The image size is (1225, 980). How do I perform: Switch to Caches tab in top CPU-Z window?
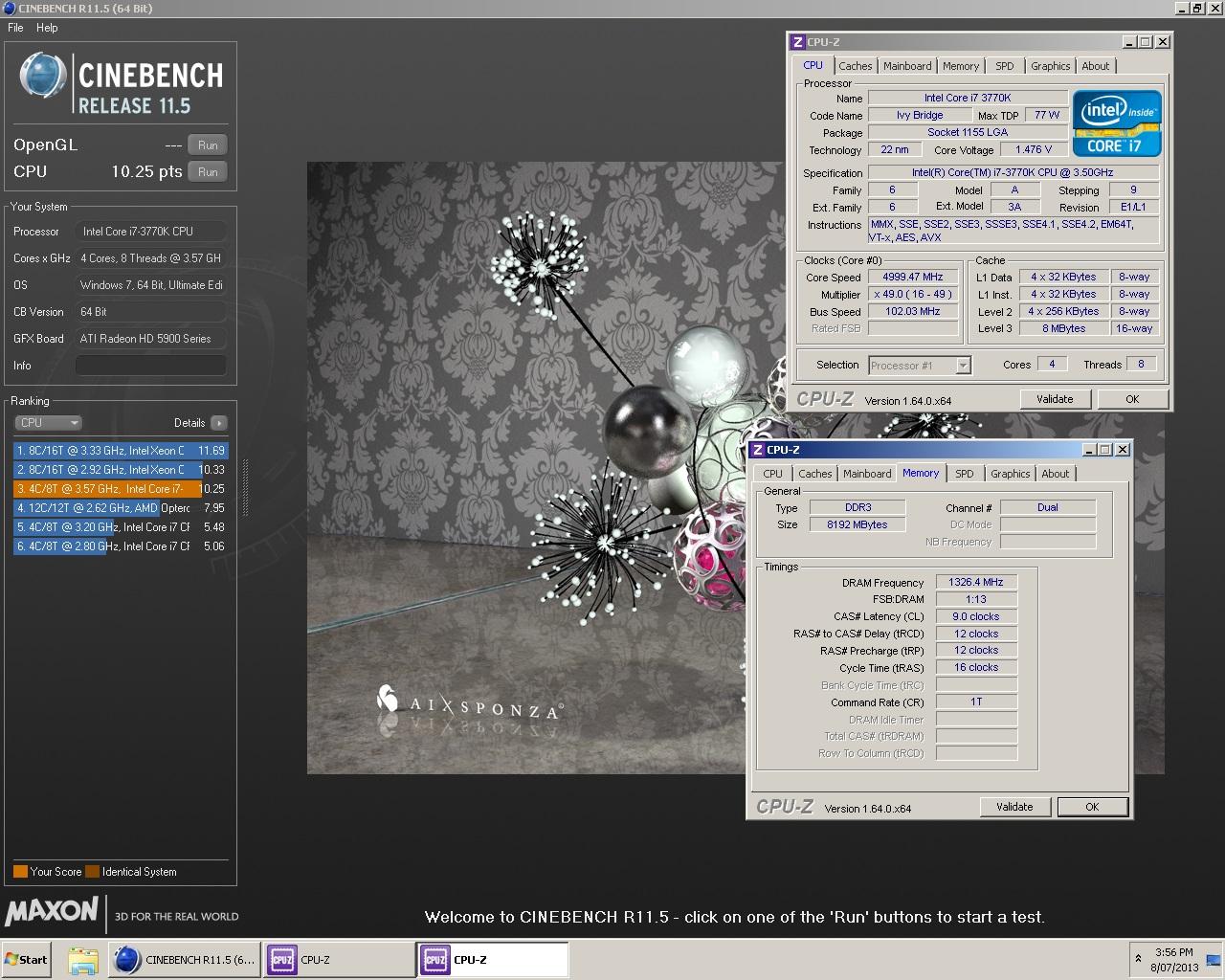(x=855, y=66)
